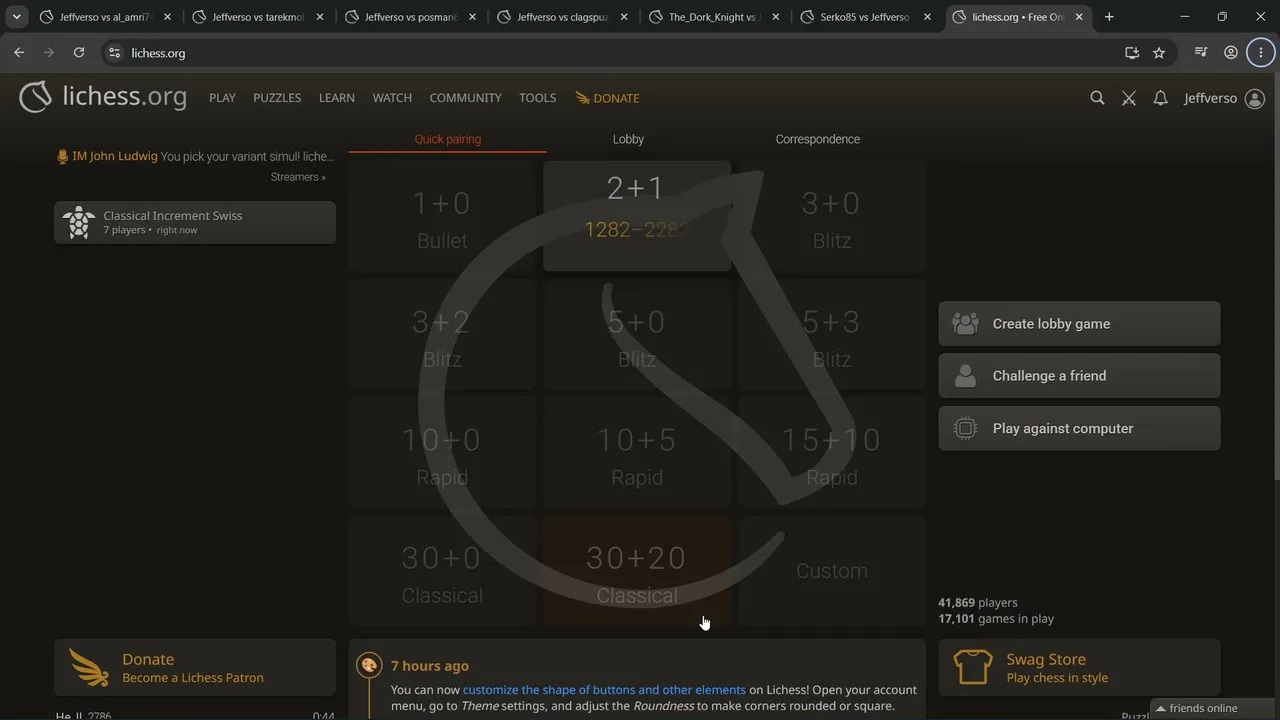Open 'customize the shape of buttons' link
The width and height of the screenshot is (1280, 720).
coord(604,690)
